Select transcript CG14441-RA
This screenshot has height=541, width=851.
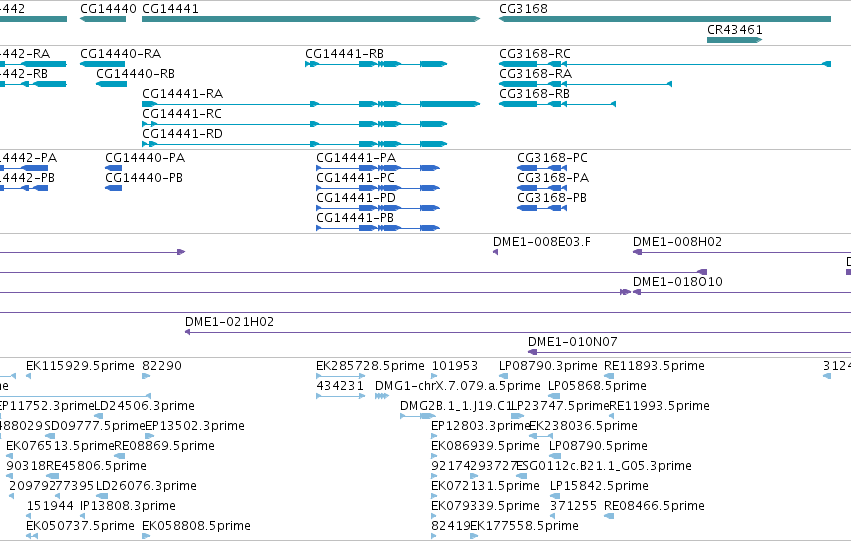(x=311, y=104)
